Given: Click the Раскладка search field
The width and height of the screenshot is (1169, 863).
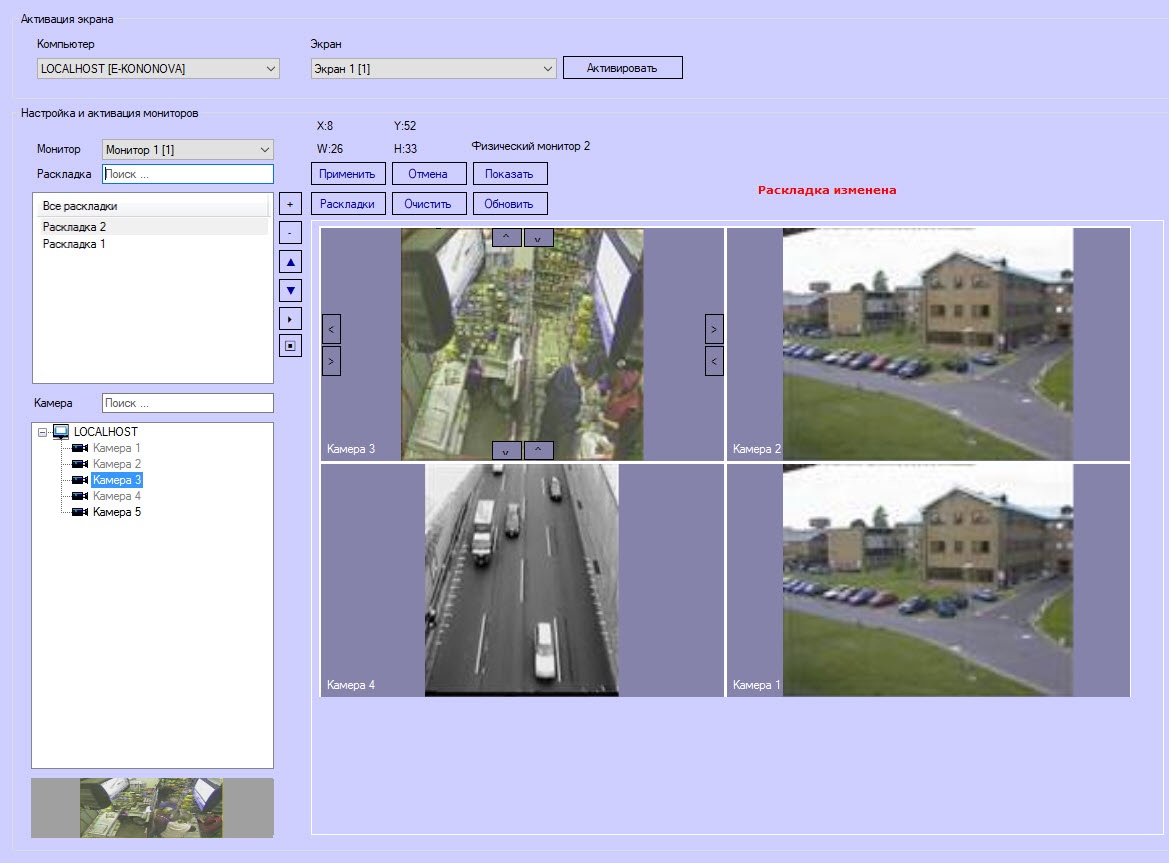Looking at the screenshot, I should [187, 174].
